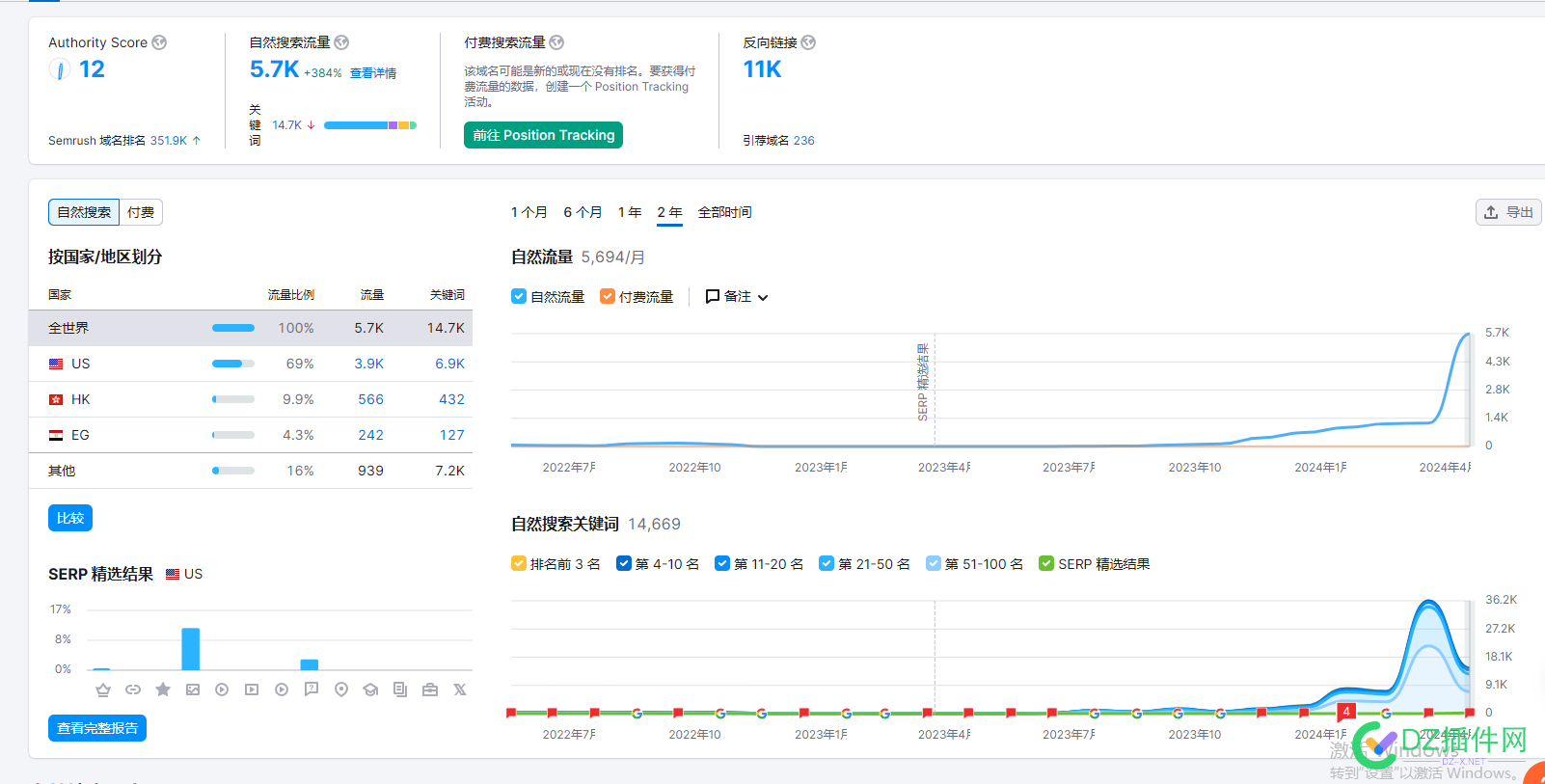
Task: Toggle the 第 21-50 名 checkbox
Action: pos(827,563)
